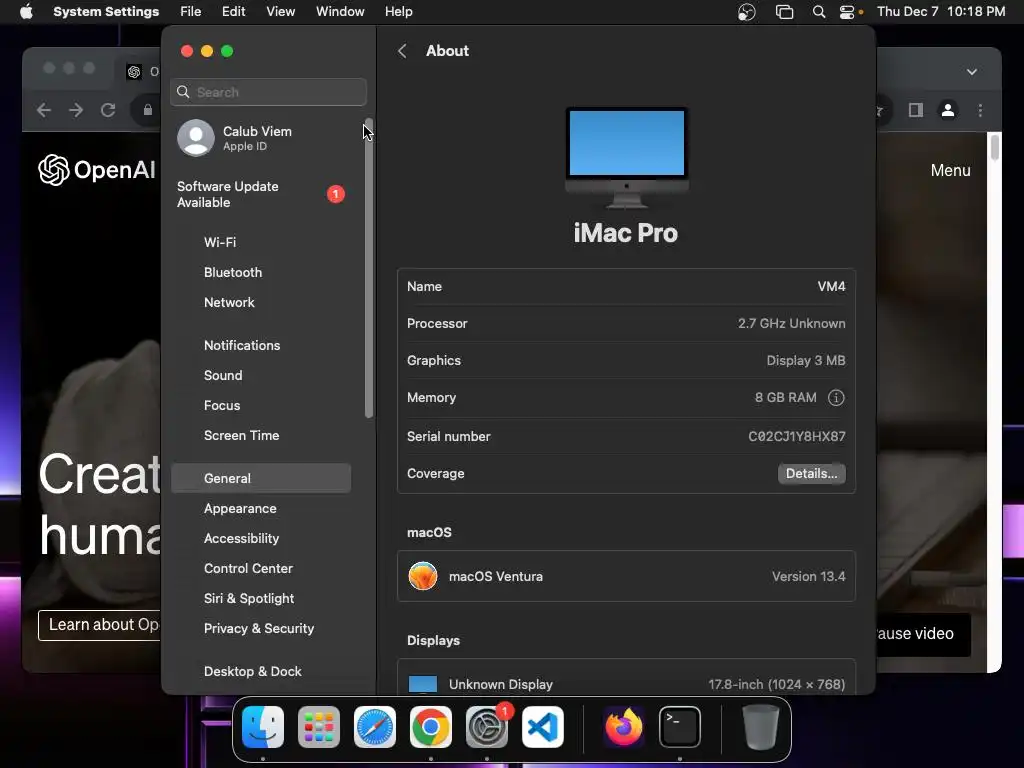Click the Settings sidebar scrollbar
This screenshot has width=1024, height=768.
pos(369,268)
